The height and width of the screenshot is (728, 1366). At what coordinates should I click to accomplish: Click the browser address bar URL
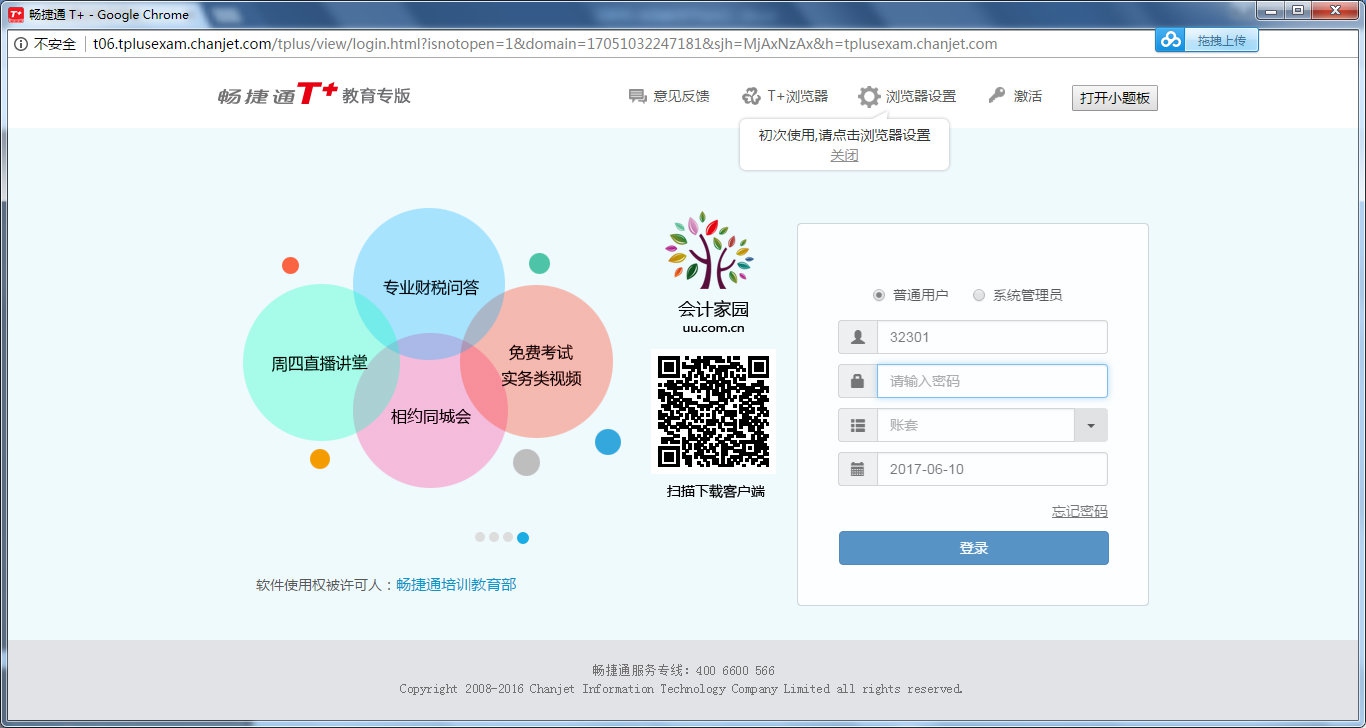coord(545,44)
